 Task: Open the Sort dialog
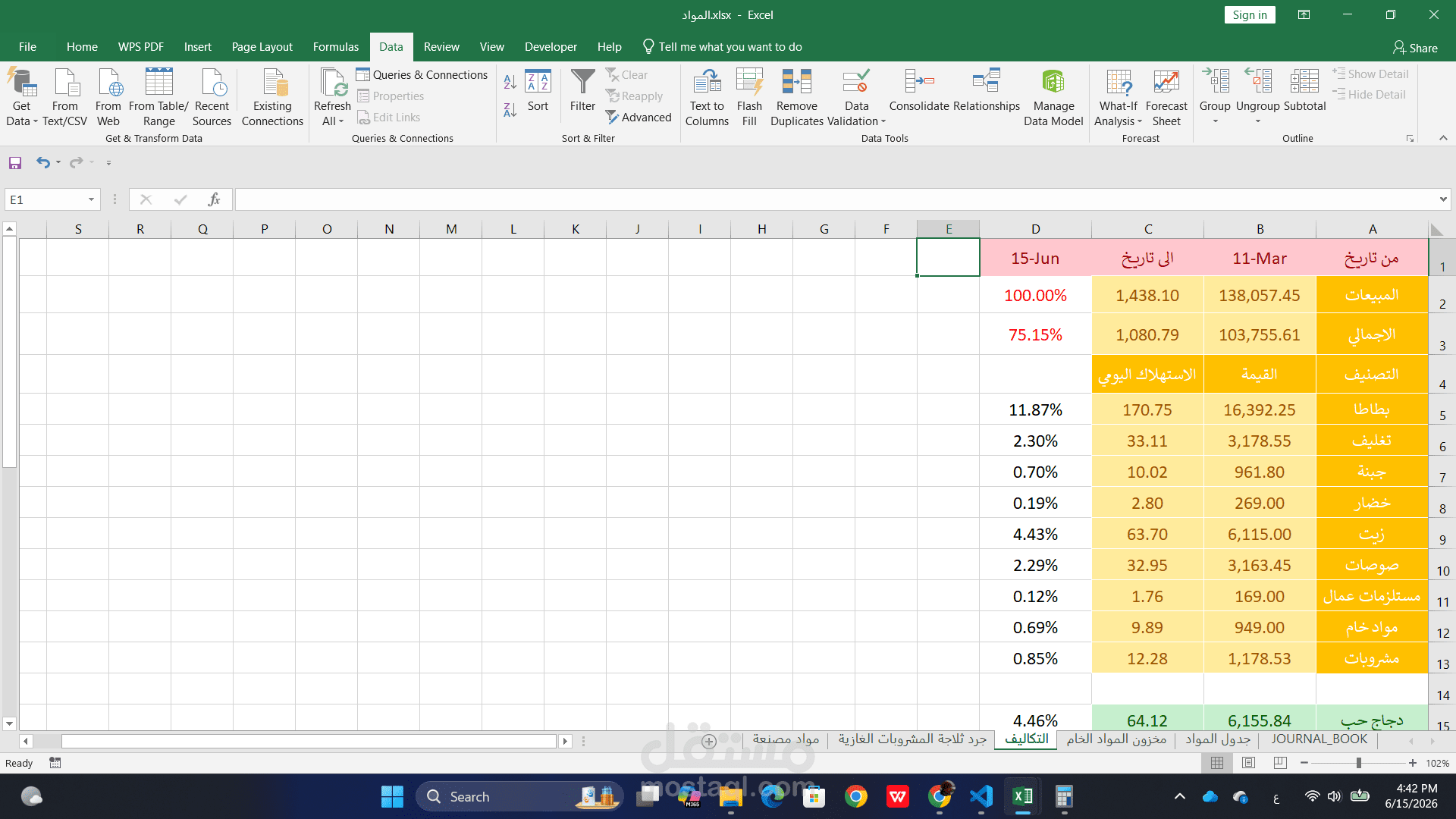538,91
